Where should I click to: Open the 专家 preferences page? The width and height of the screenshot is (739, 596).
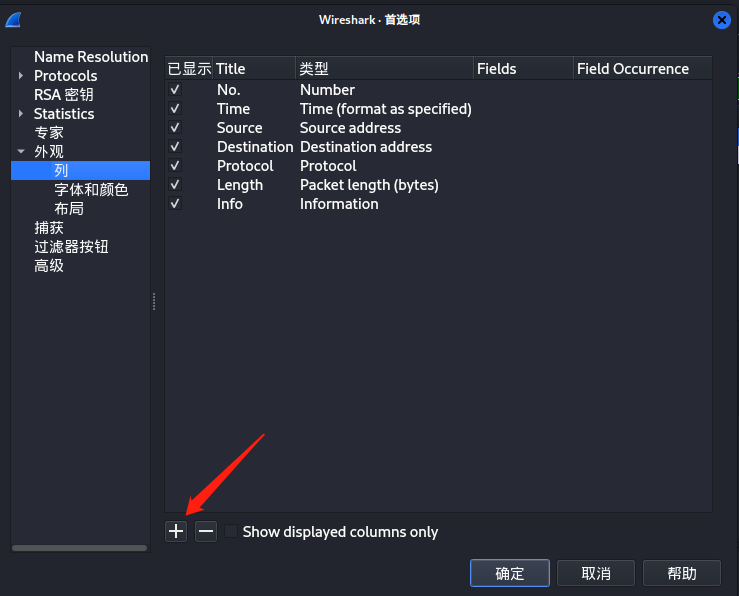pyautogui.click(x=49, y=132)
